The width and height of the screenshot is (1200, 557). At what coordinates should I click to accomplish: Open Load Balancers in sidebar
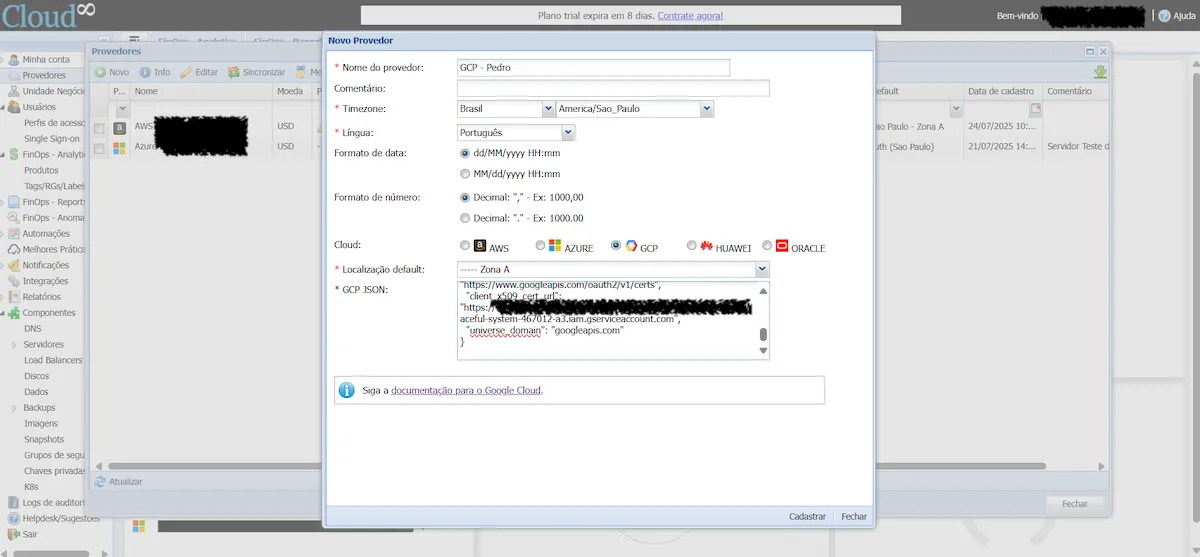coord(52,360)
